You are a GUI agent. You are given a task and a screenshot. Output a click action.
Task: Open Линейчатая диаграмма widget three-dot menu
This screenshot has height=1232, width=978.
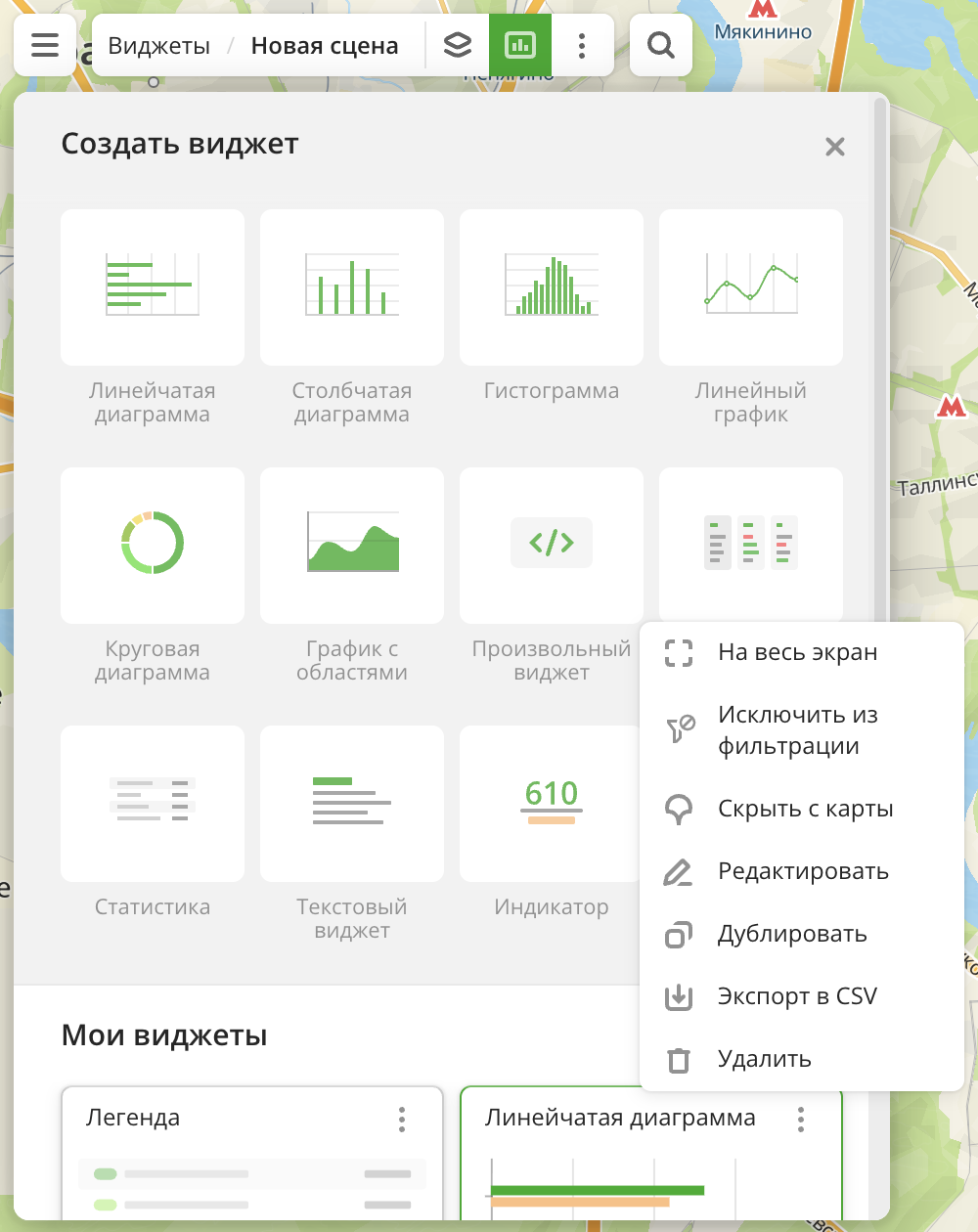pyautogui.click(x=801, y=1119)
